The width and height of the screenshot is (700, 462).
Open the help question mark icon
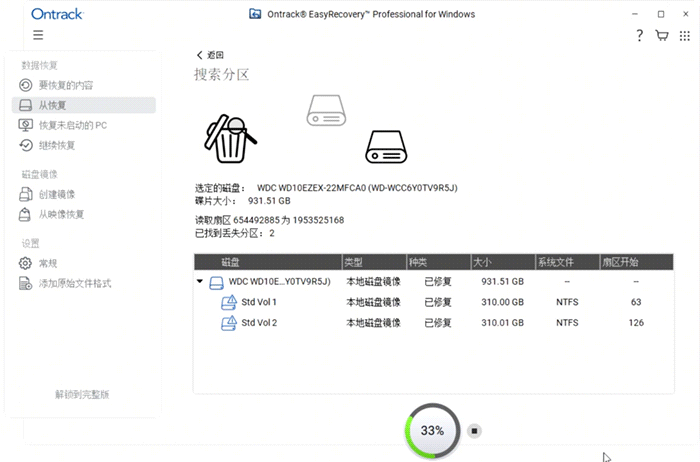[639, 35]
